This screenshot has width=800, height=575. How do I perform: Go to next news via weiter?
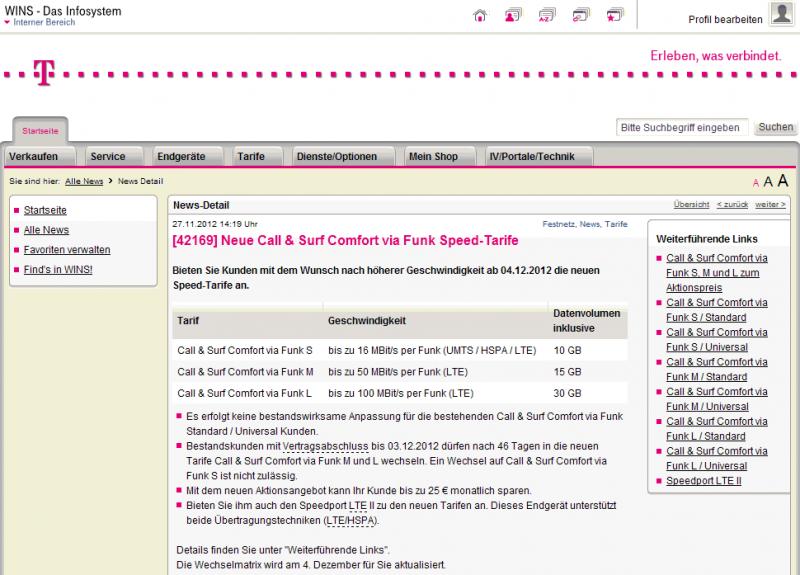tap(770, 205)
